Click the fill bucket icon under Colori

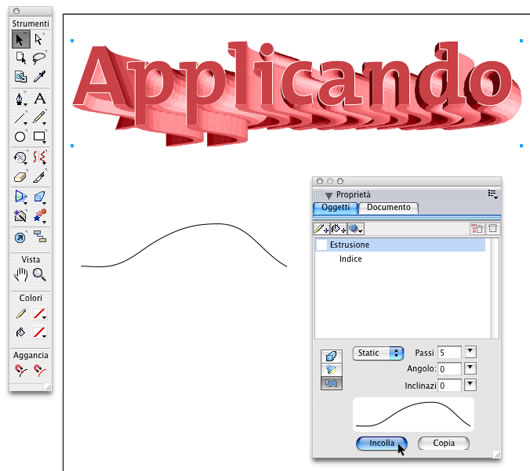tap(21, 332)
